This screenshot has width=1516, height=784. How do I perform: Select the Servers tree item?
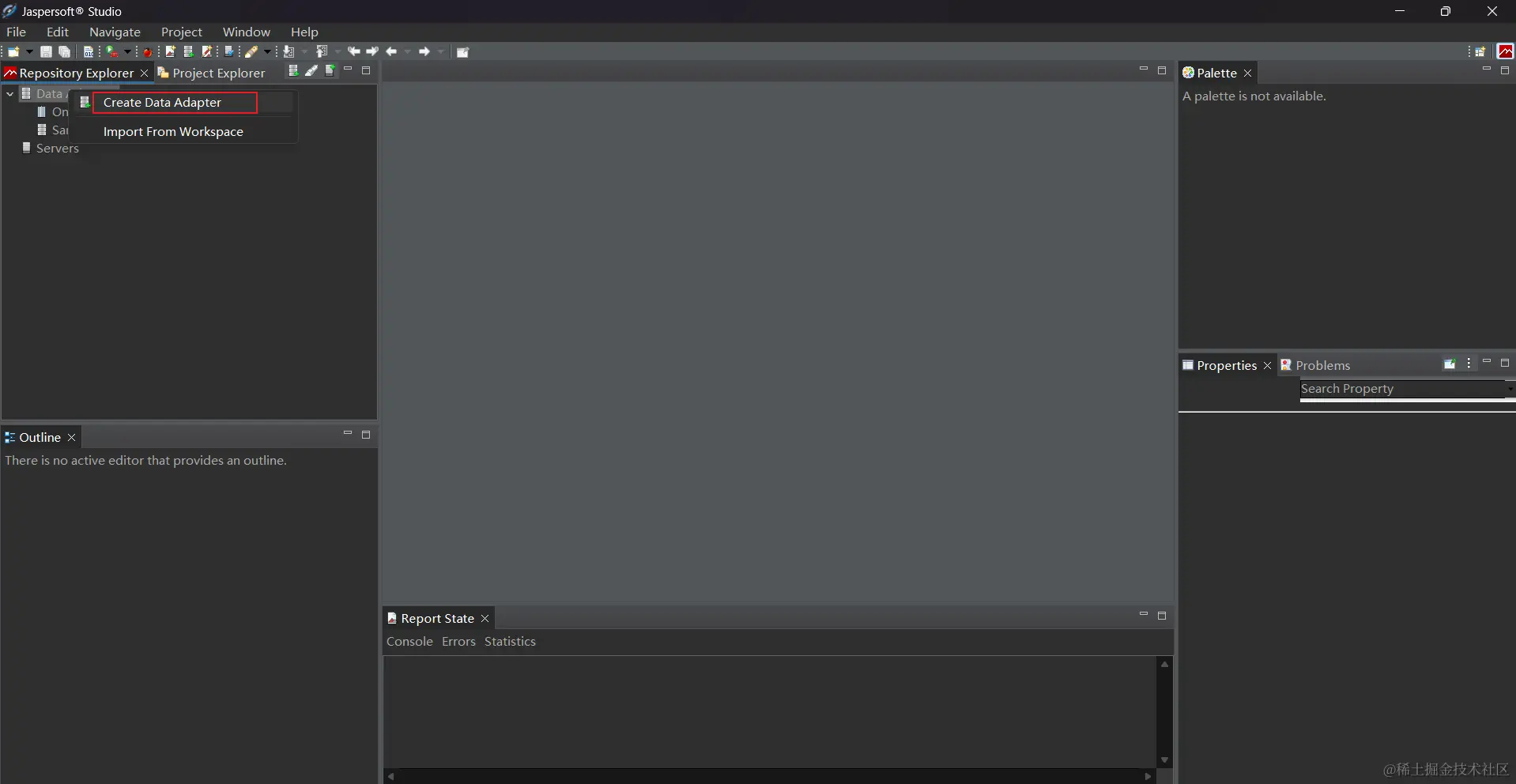[57, 148]
